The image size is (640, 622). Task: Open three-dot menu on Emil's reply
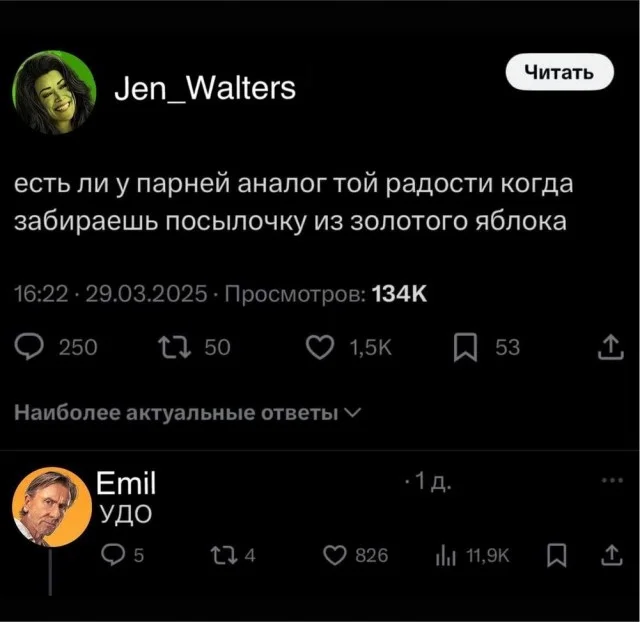coord(612,480)
